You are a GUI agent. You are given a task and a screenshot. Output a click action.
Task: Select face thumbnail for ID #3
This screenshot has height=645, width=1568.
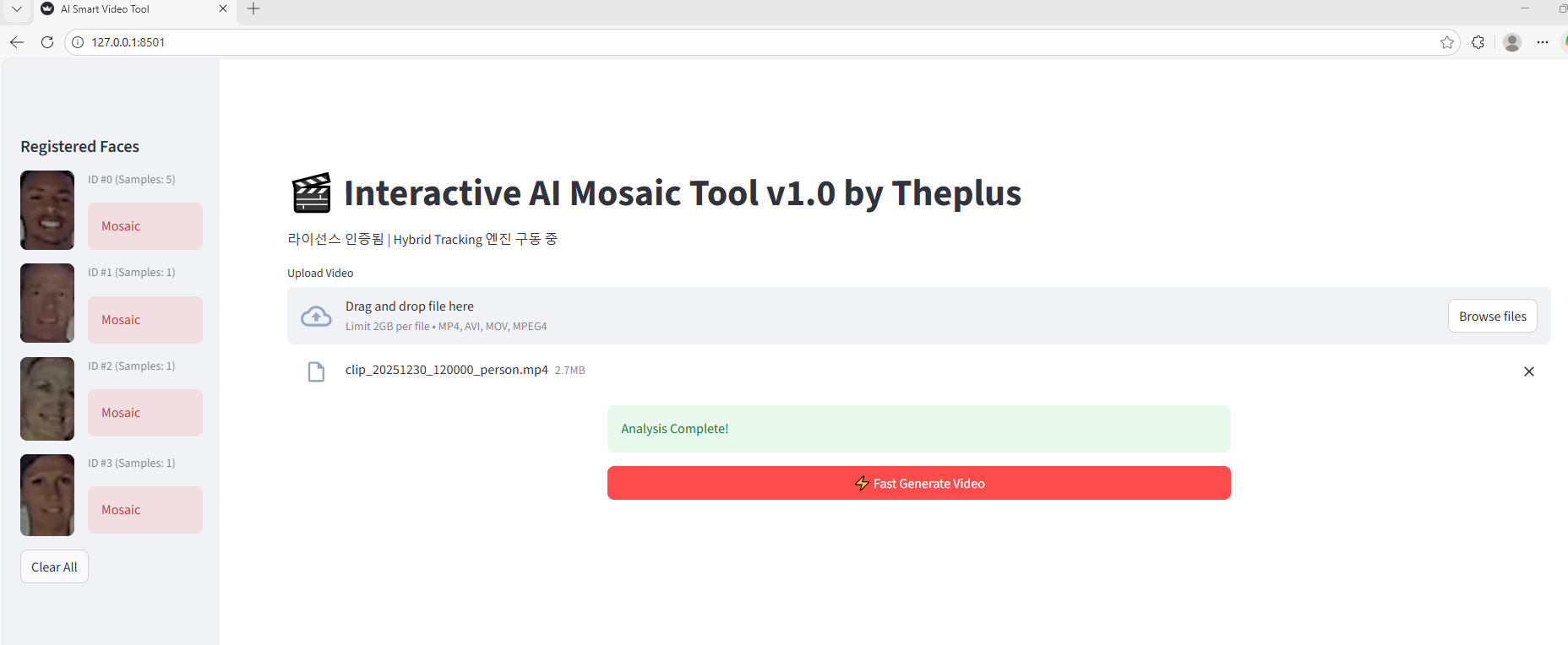coord(47,495)
